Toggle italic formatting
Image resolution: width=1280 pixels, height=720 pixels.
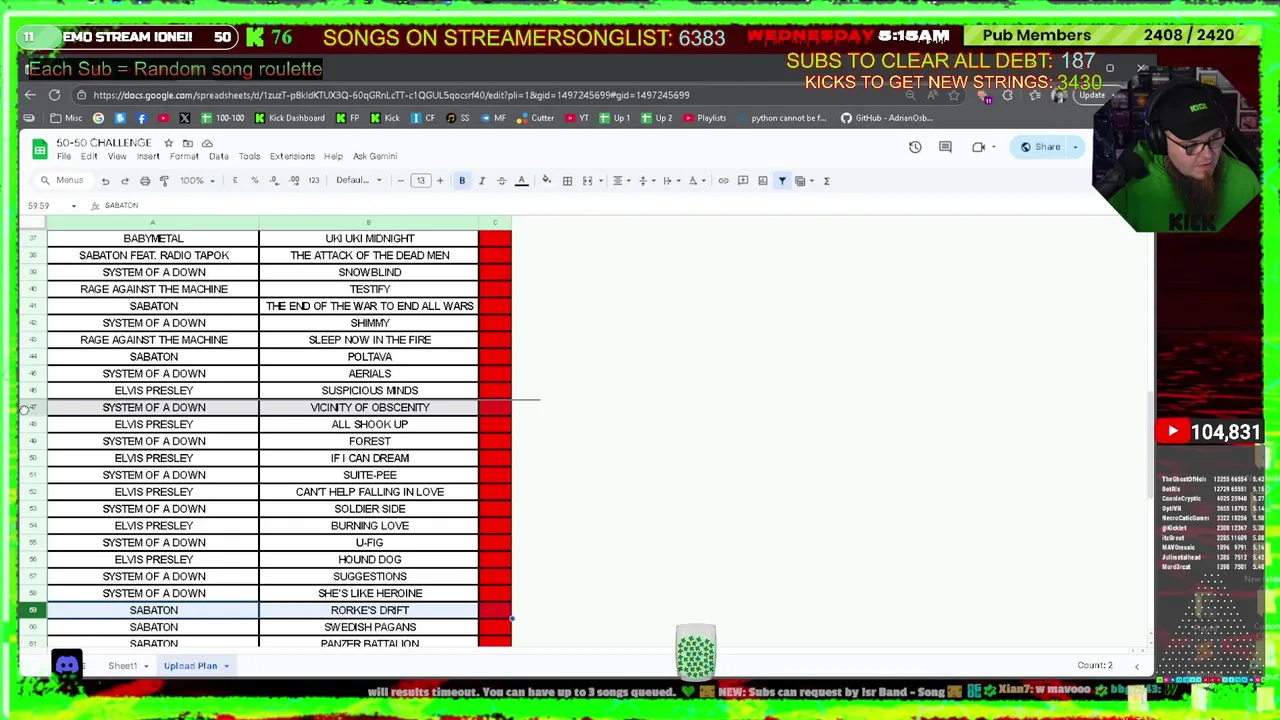click(482, 181)
